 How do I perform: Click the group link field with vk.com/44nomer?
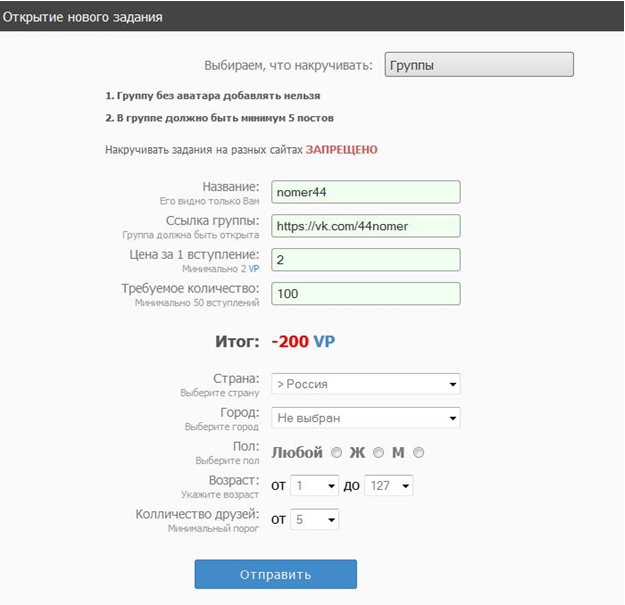(366, 226)
